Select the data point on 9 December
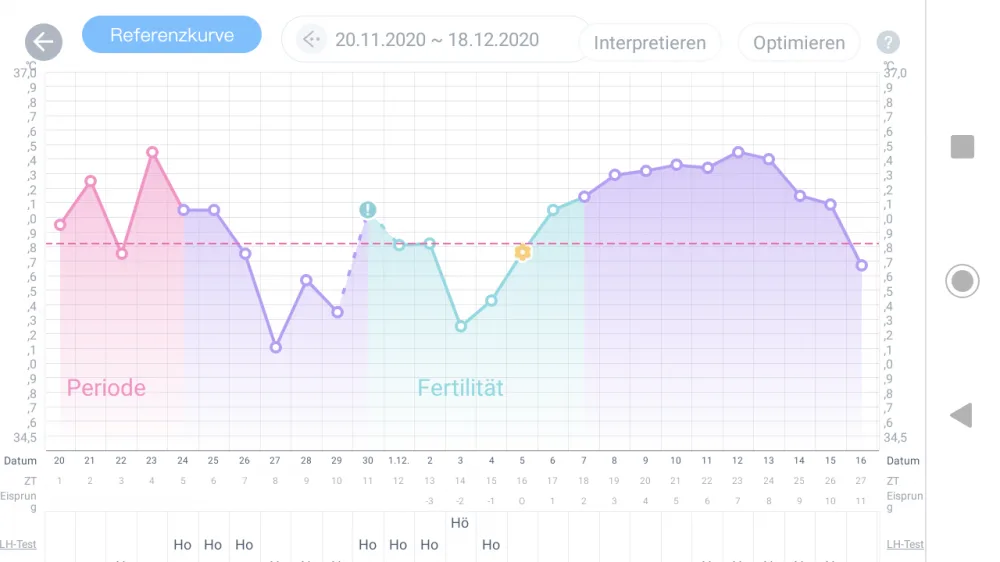Screen dimensions: 1000x562 coord(646,171)
